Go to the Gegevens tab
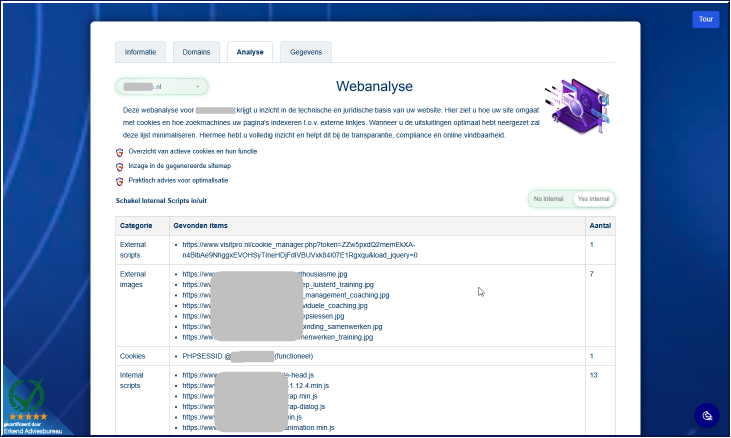 point(306,52)
